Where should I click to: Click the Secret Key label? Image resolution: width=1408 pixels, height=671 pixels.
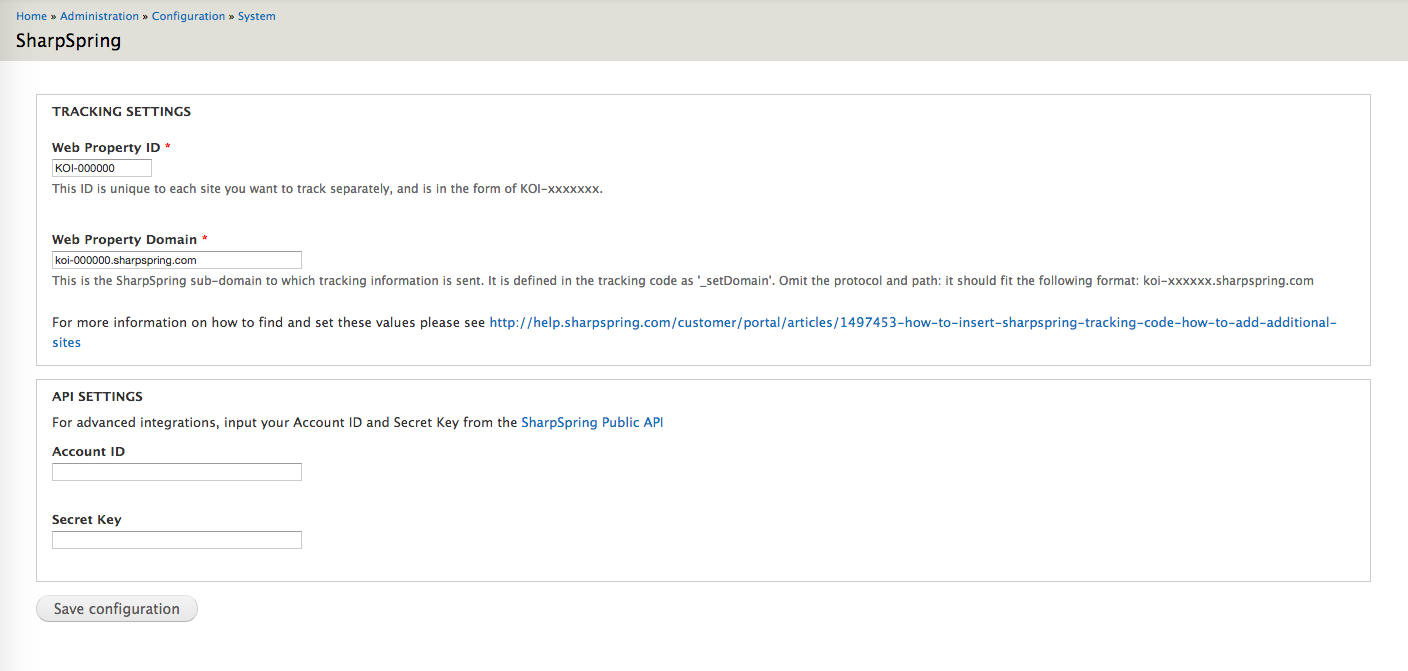point(87,519)
